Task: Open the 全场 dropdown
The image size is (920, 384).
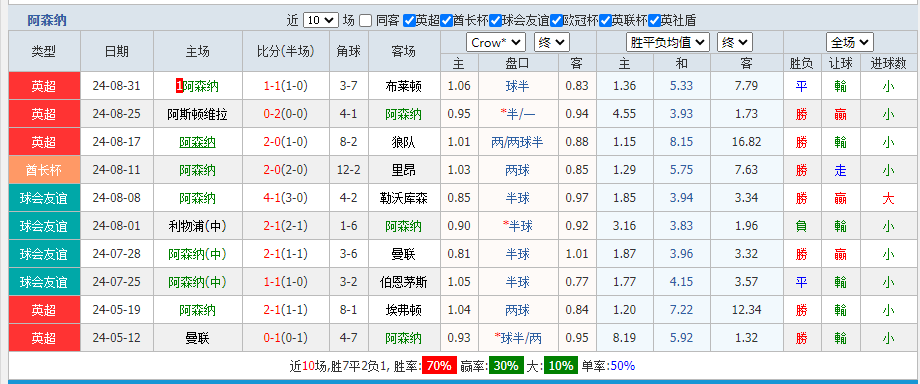Action: (850, 42)
